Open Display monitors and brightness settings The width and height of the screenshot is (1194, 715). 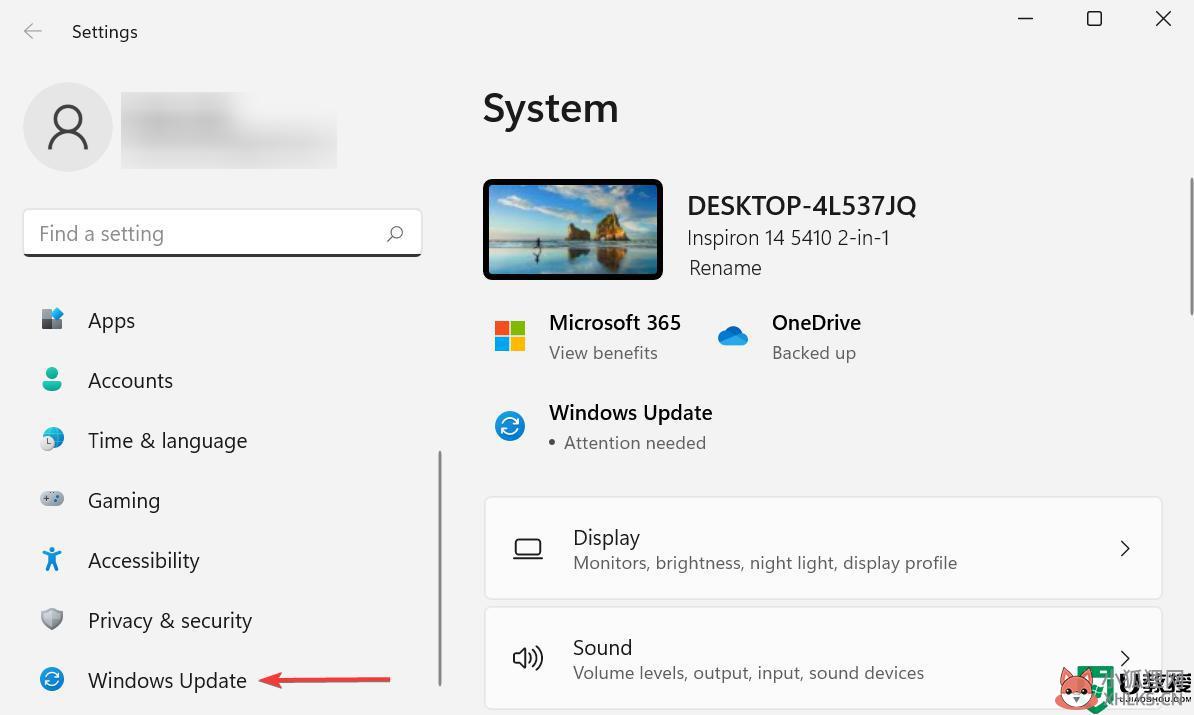tap(823, 548)
